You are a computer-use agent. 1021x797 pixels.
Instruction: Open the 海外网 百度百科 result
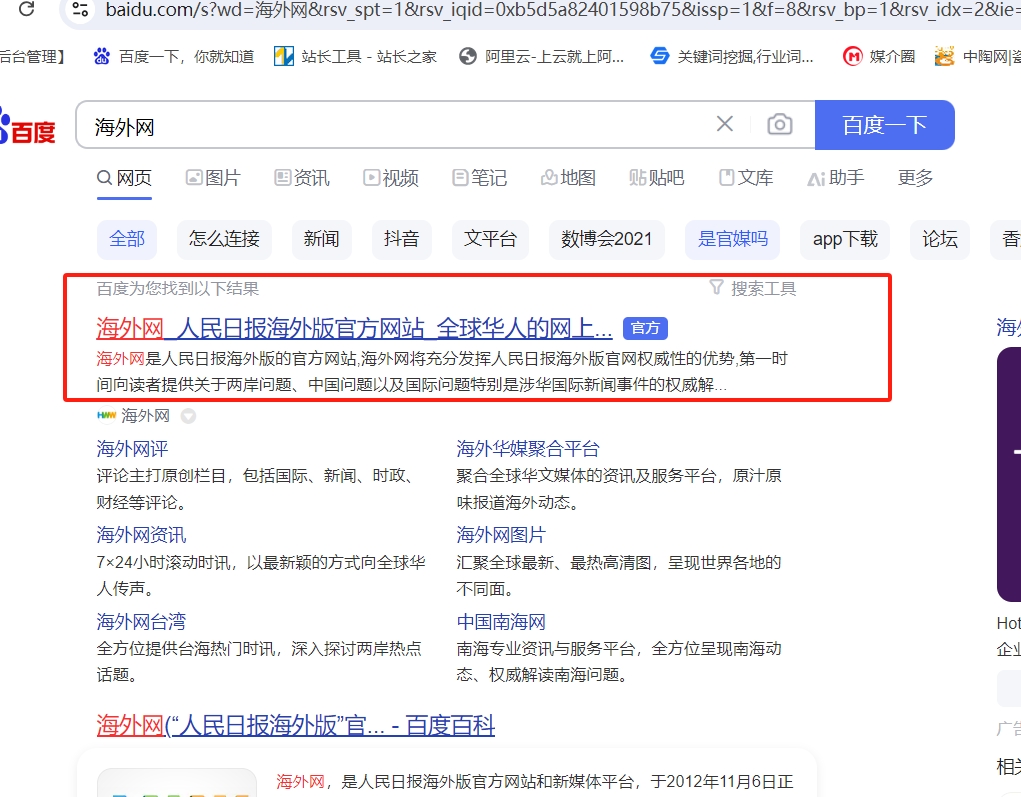[296, 725]
